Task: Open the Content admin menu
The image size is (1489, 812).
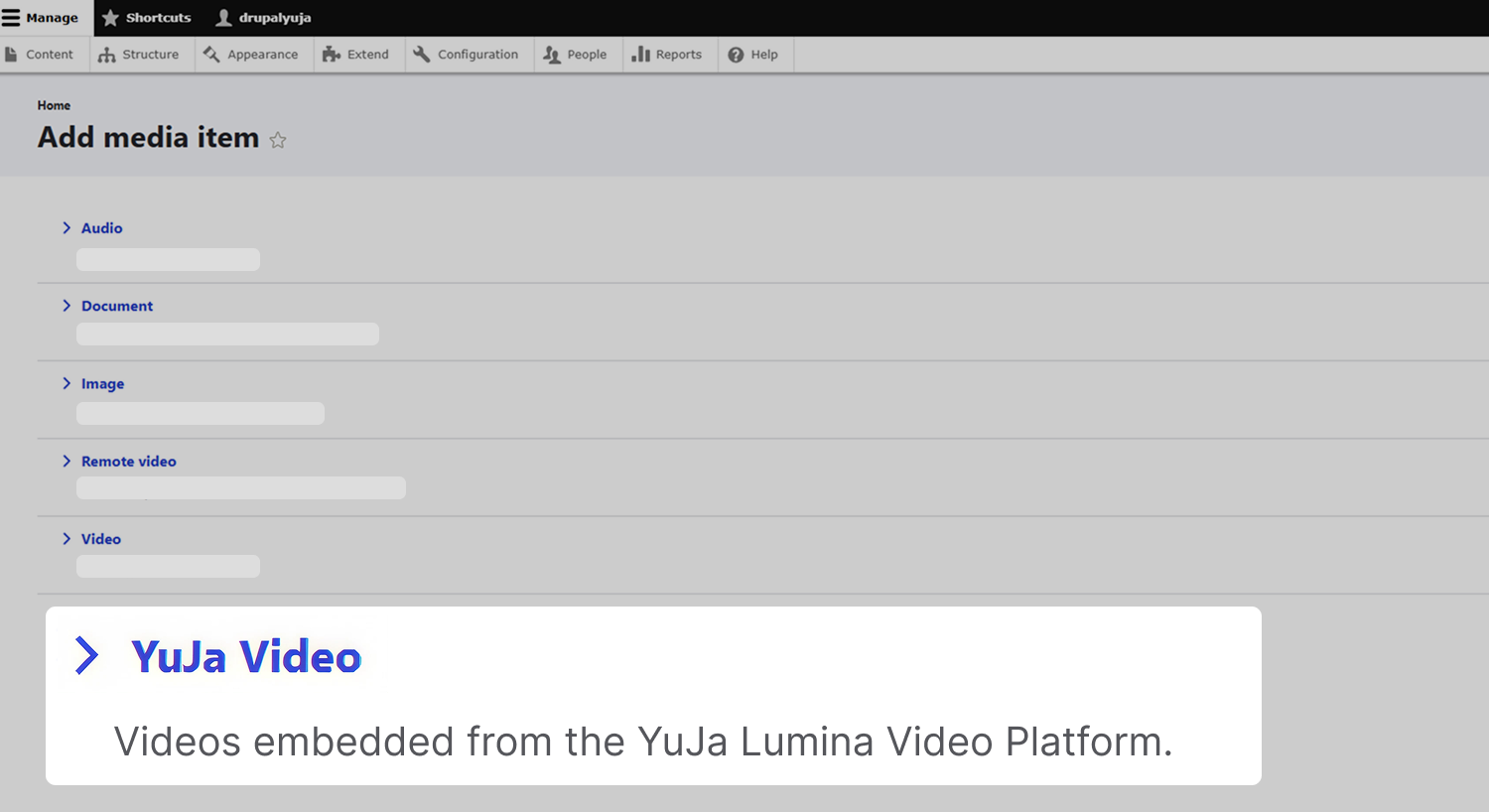Action: coord(40,55)
